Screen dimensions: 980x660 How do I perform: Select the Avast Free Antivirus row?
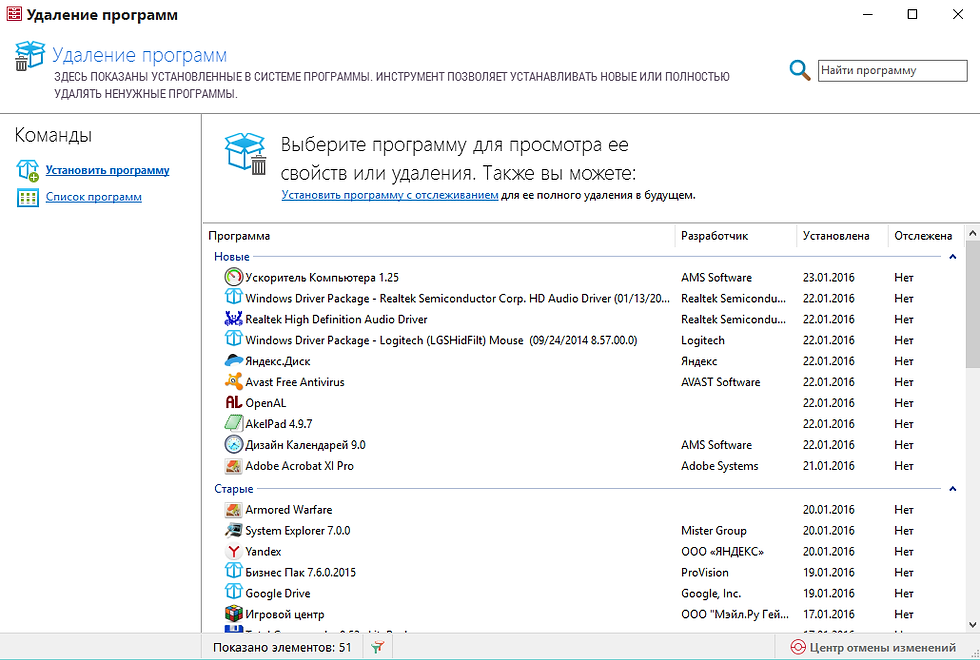point(584,382)
